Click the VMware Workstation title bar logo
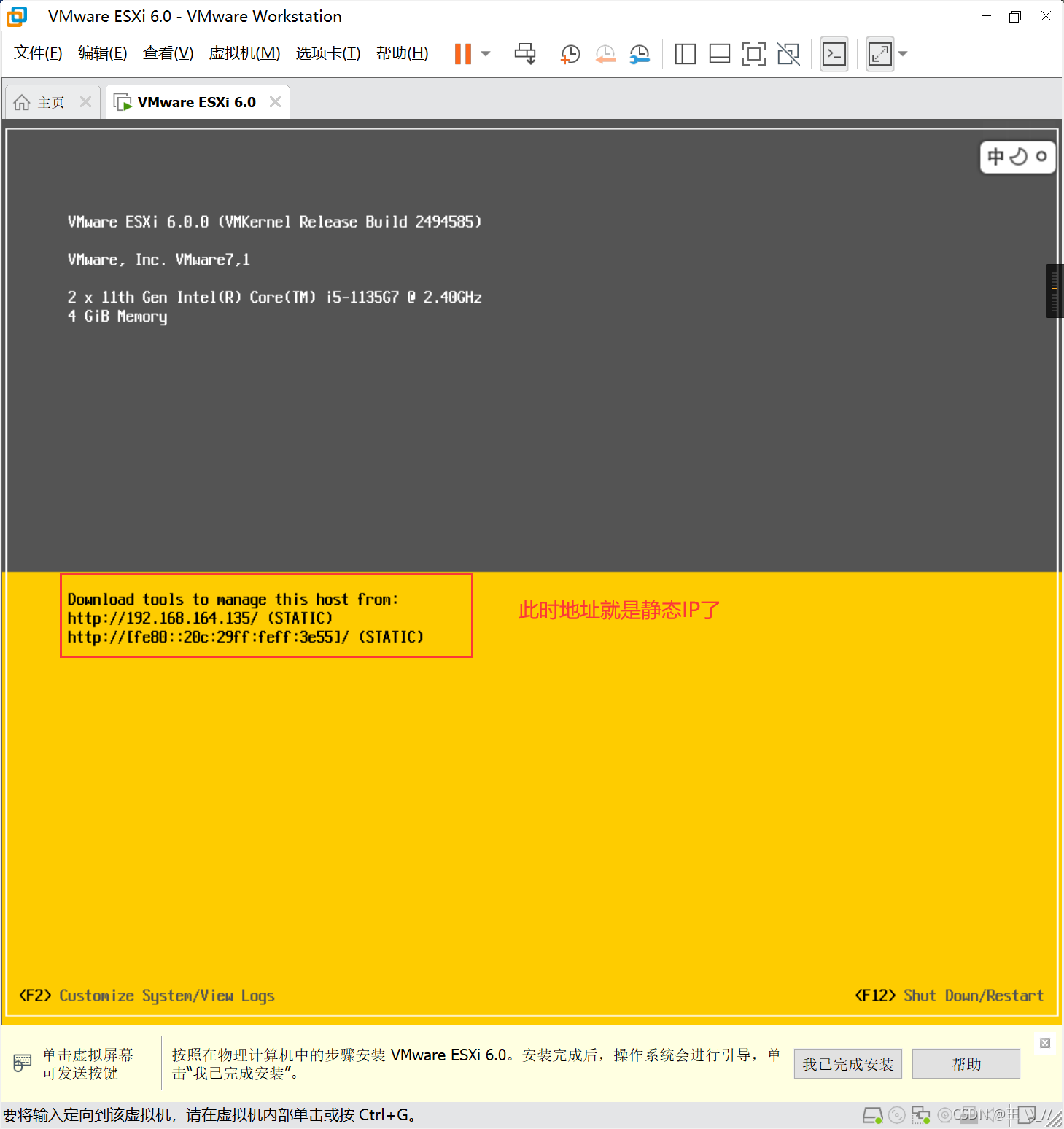This screenshot has width=1064, height=1129. pos(18,16)
